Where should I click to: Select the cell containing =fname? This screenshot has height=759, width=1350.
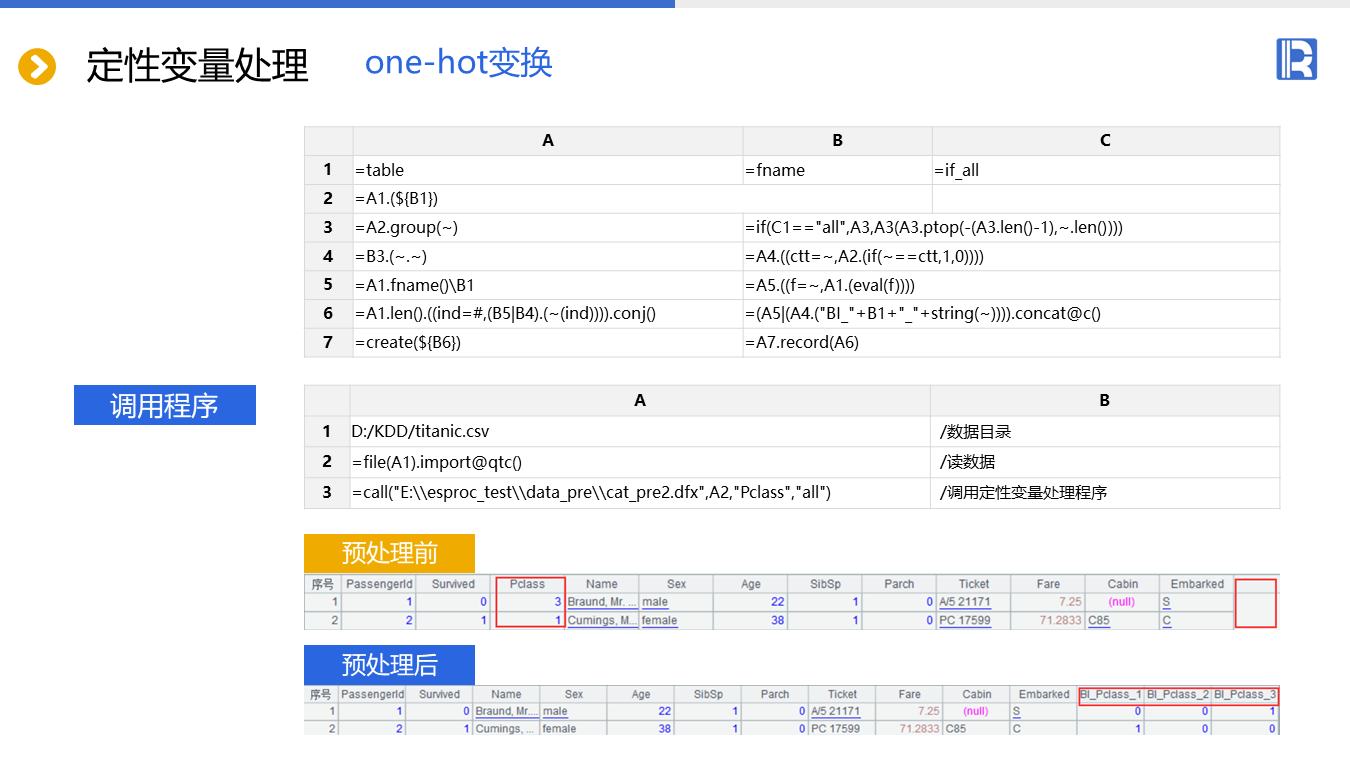(837, 170)
